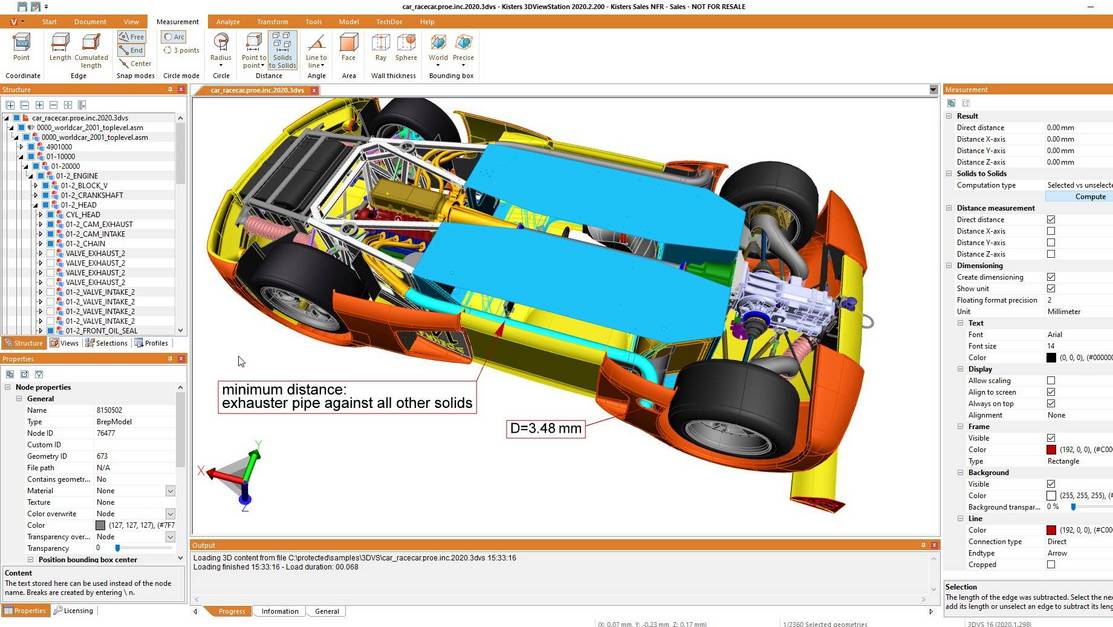Open the TechDoc ribbon tab
Image resolution: width=1113 pixels, height=627 pixels.
pos(389,22)
